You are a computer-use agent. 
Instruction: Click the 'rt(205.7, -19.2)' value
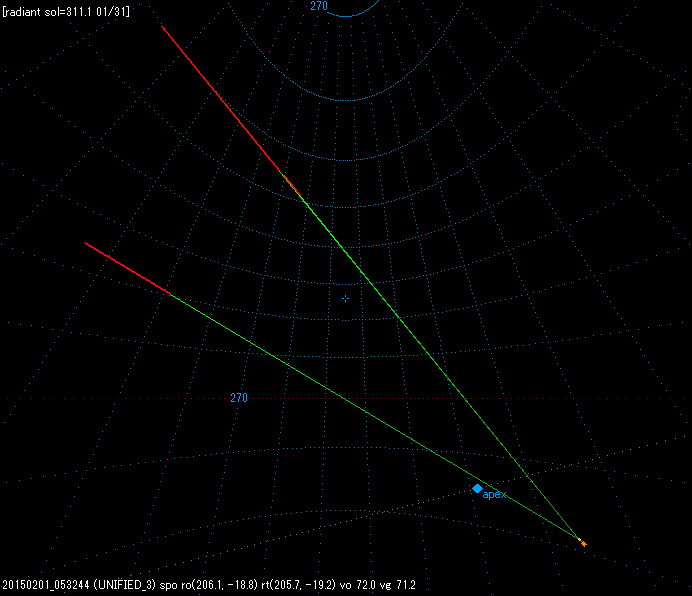[298, 585]
